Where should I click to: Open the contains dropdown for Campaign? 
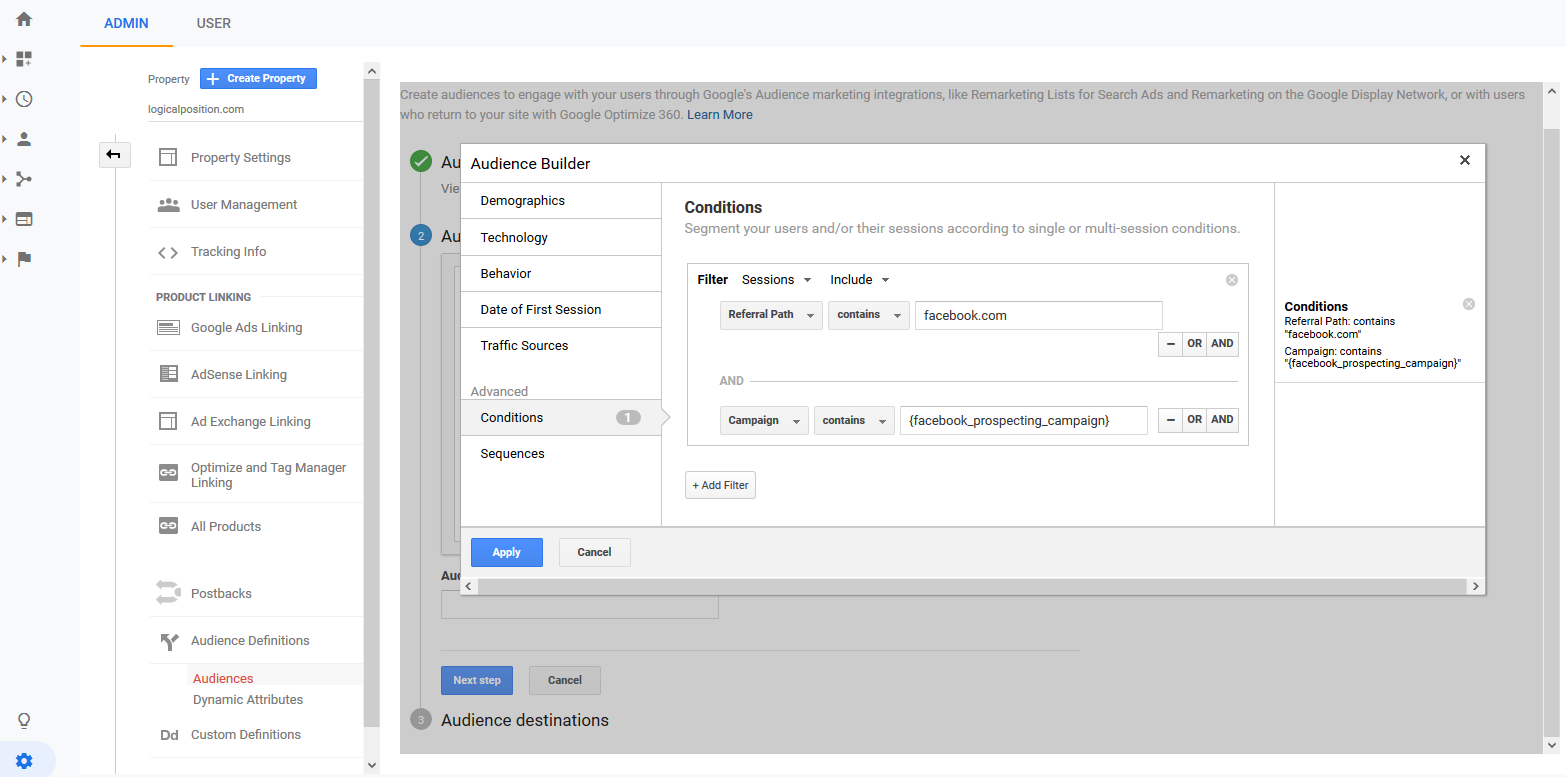[854, 421]
